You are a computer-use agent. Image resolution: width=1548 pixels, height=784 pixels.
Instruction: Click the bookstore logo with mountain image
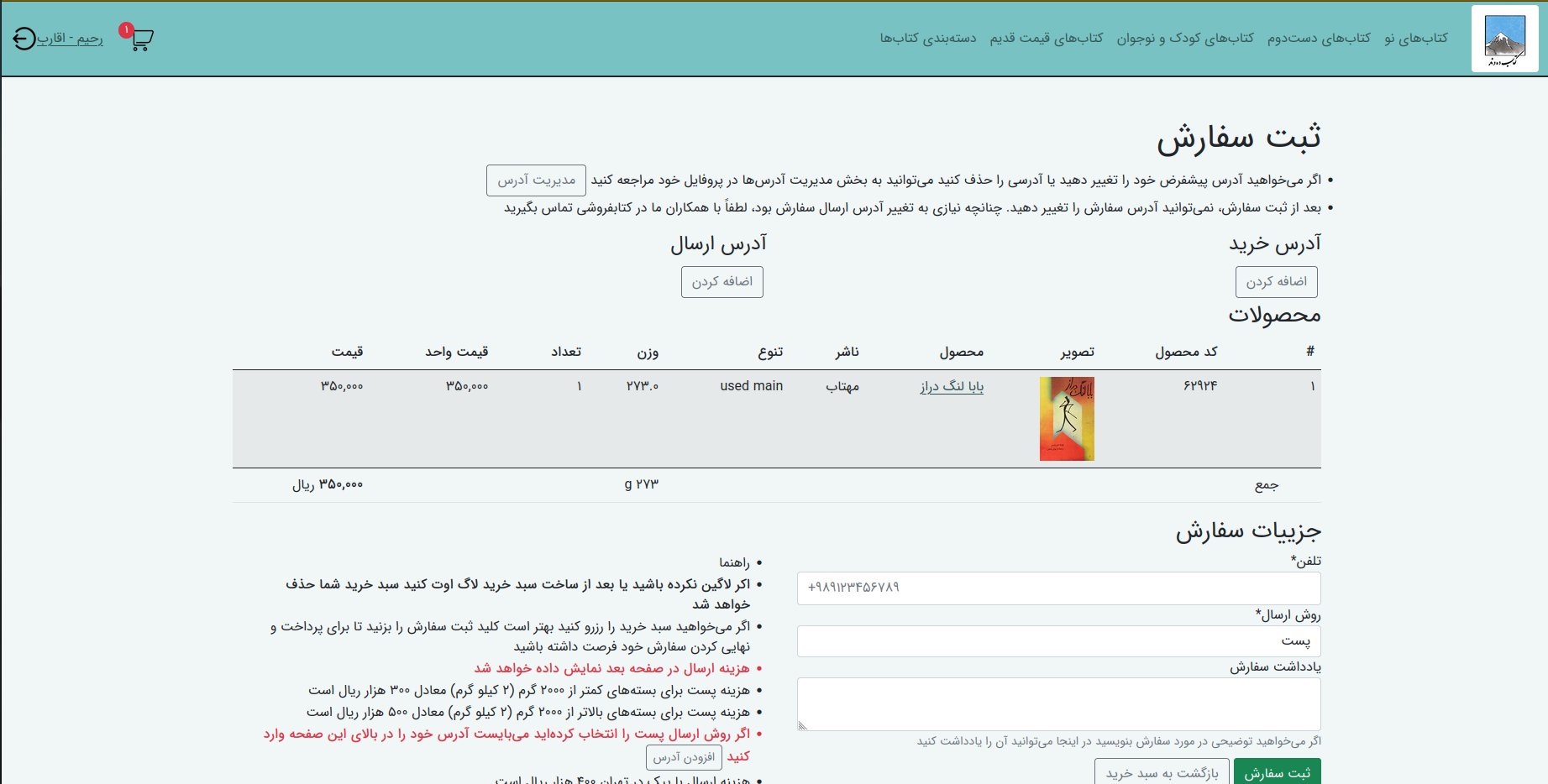click(x=1503, y=38)
